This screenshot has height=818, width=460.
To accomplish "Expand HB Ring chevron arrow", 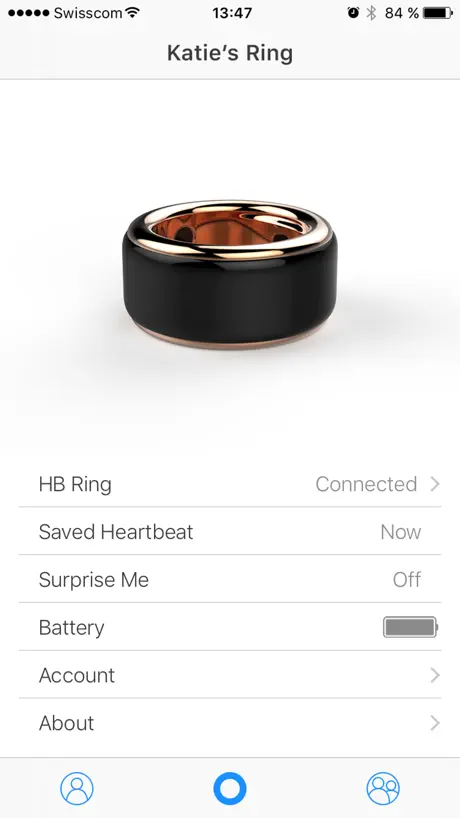I will click(x=435, y=484).
